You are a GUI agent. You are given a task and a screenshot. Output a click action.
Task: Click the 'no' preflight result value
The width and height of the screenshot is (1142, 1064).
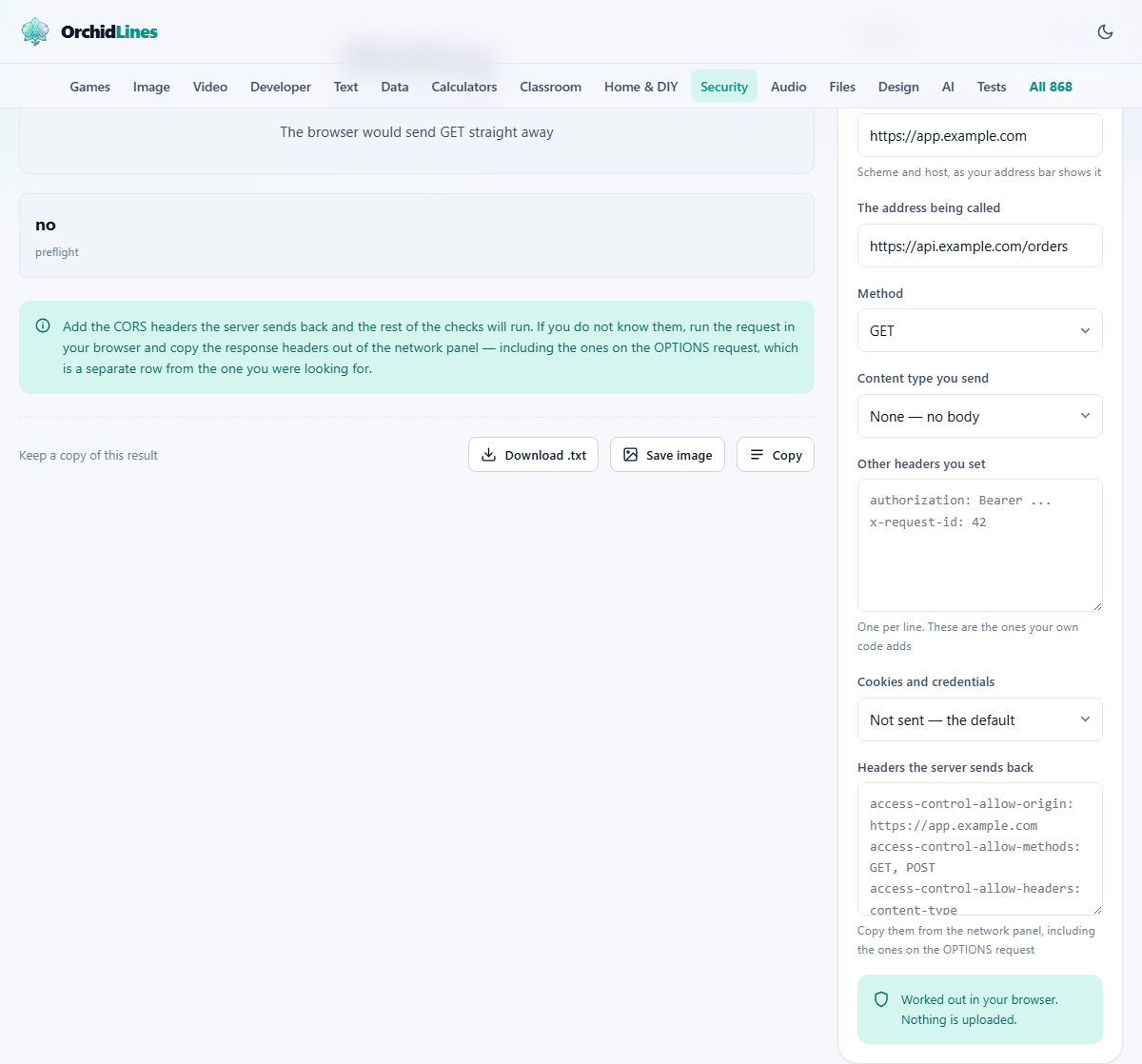pos(46,225)
